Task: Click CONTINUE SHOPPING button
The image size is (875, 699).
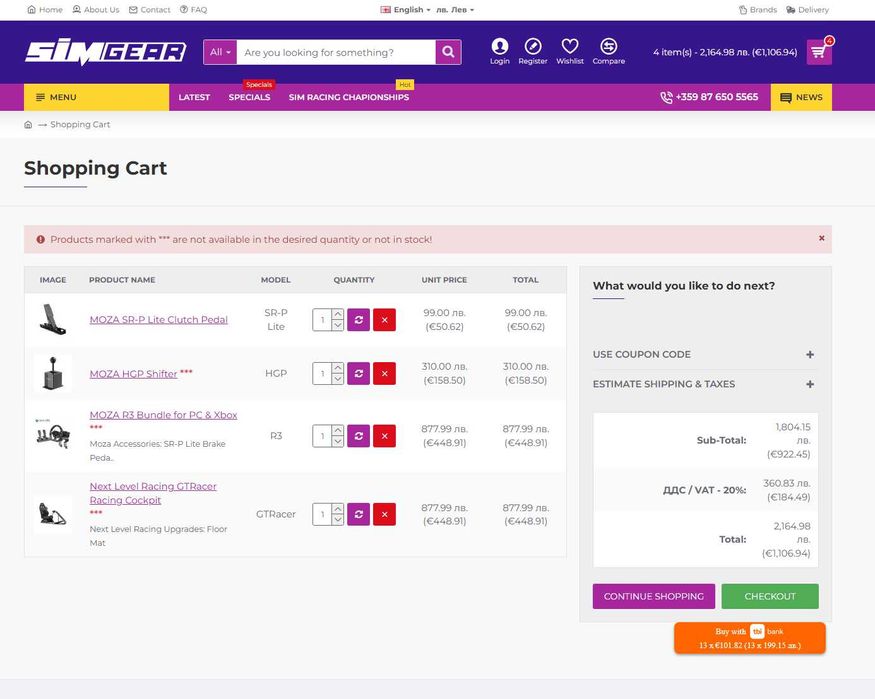Action: (x=653, y=596)
